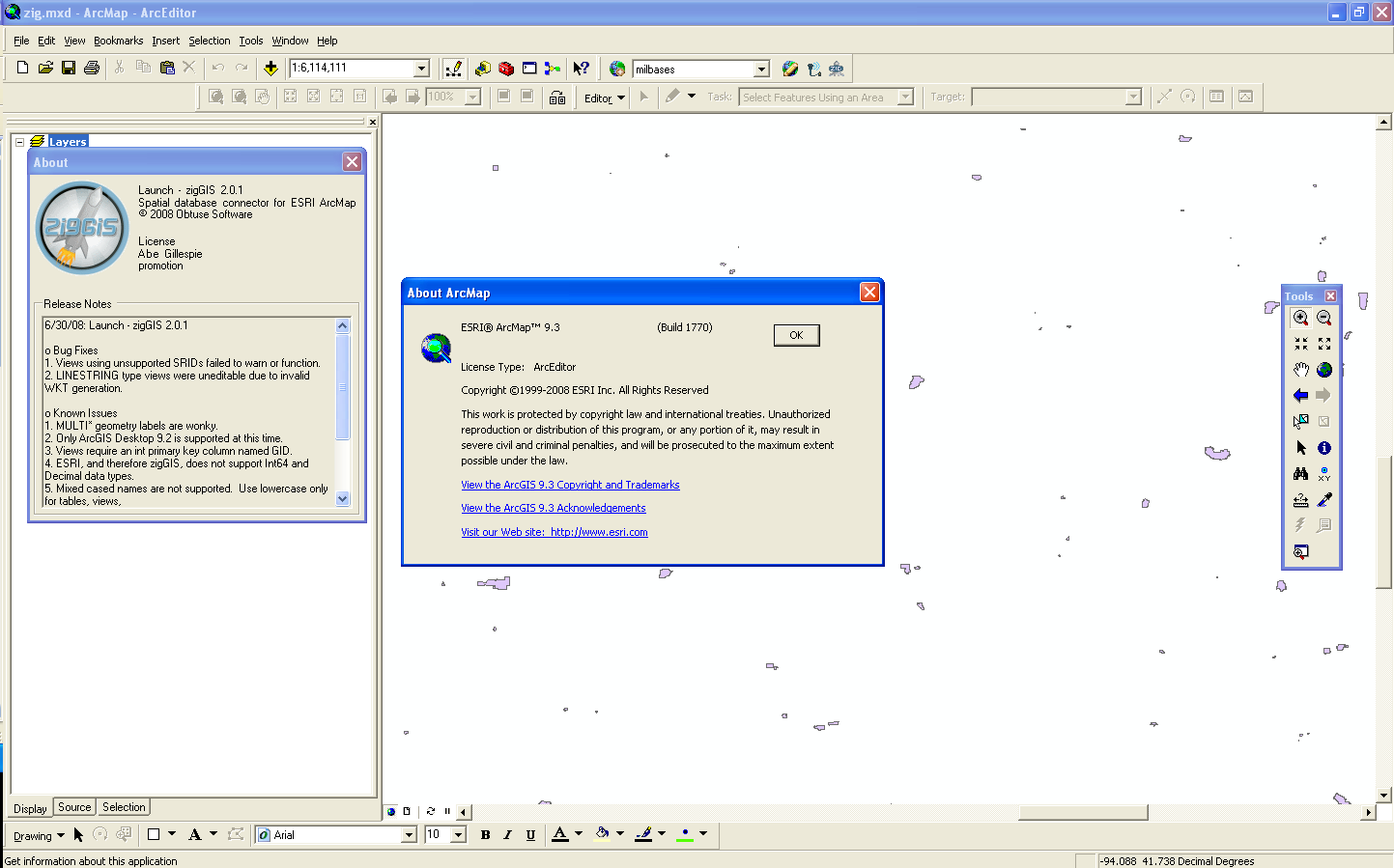Open ArcCatalog icon in Standard toolbar
Image resolution: width=1394 pixels, height=868 pixels.
tap(482, 69)
